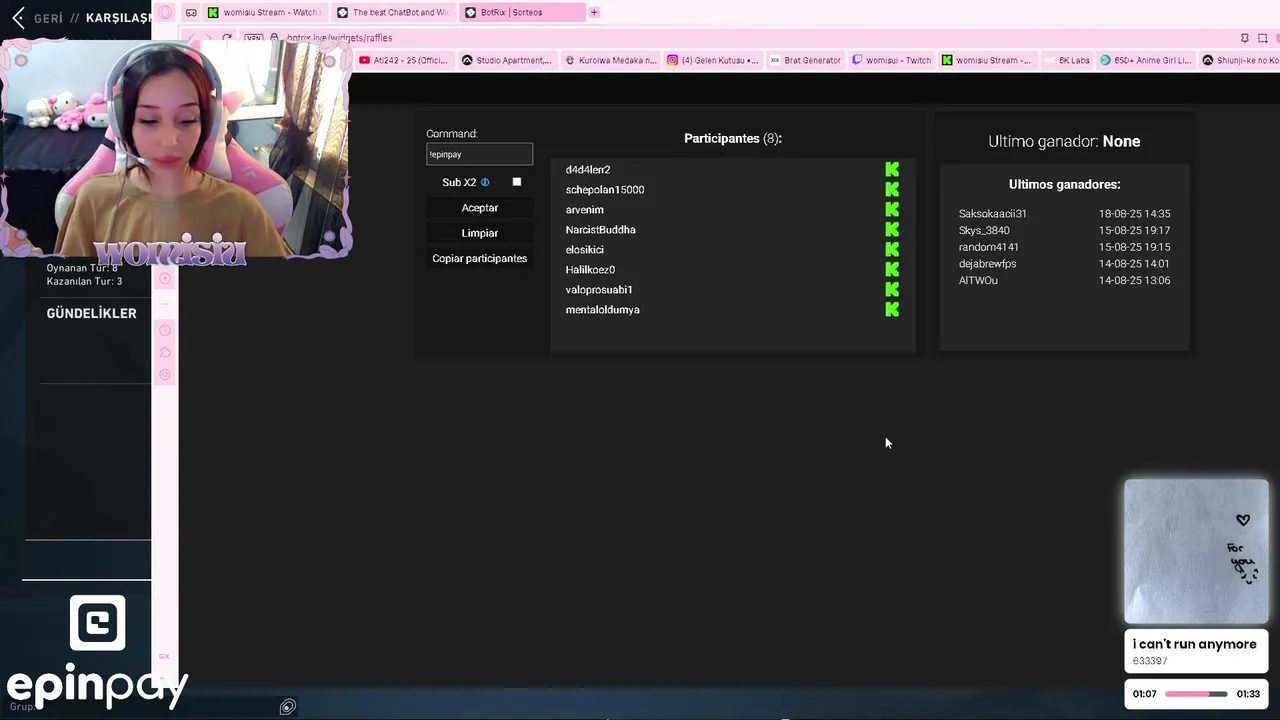Click the Limpiar button
This screenshot has width=1280, height=720.
click(x=480, y=233)
